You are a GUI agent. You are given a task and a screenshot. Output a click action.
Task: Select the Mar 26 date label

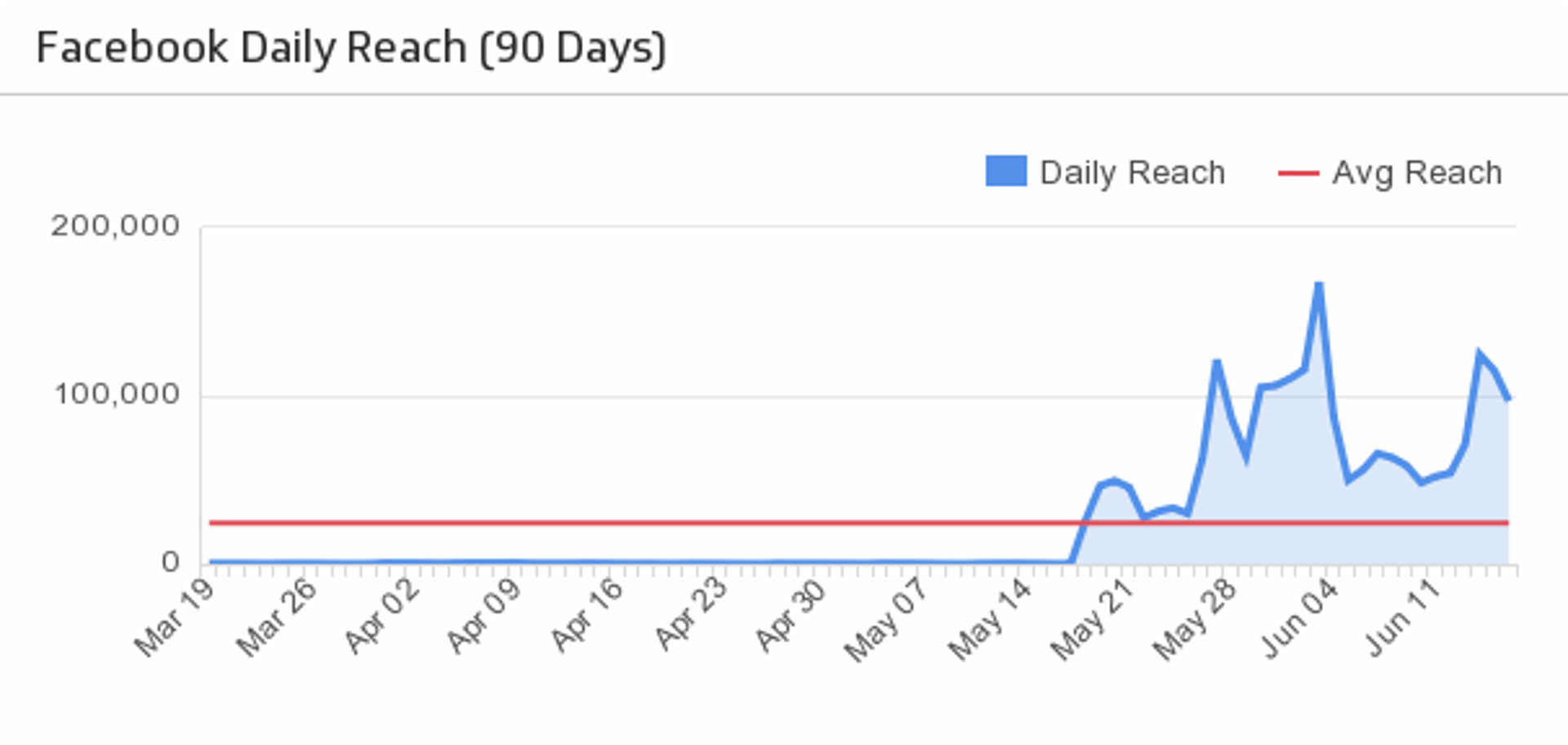(276, 618)
